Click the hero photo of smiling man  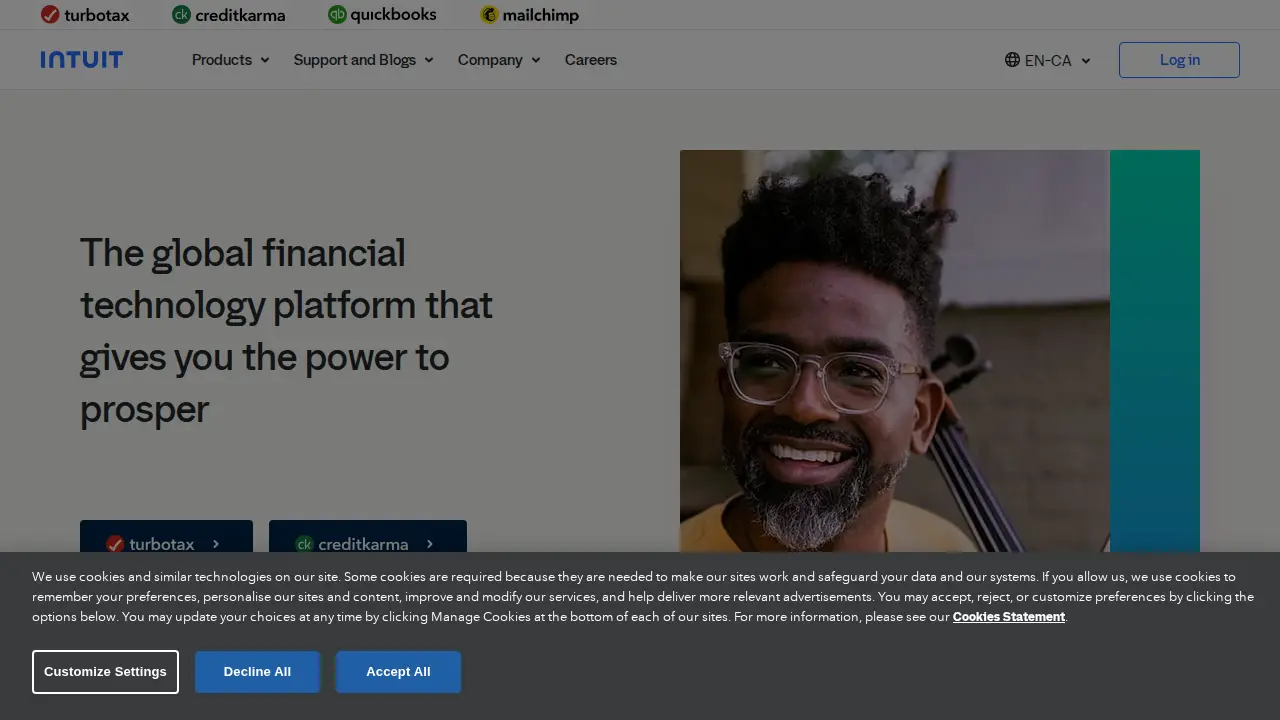pos(895,351)
